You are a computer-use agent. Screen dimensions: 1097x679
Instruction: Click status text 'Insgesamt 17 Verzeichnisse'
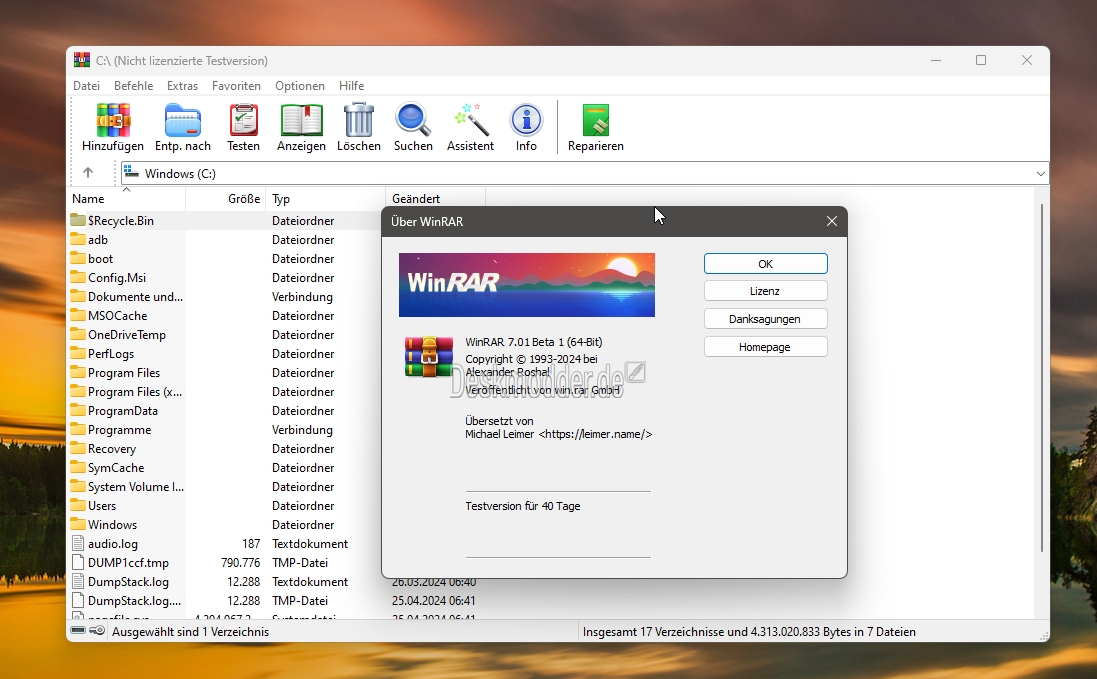click(654, 631)
